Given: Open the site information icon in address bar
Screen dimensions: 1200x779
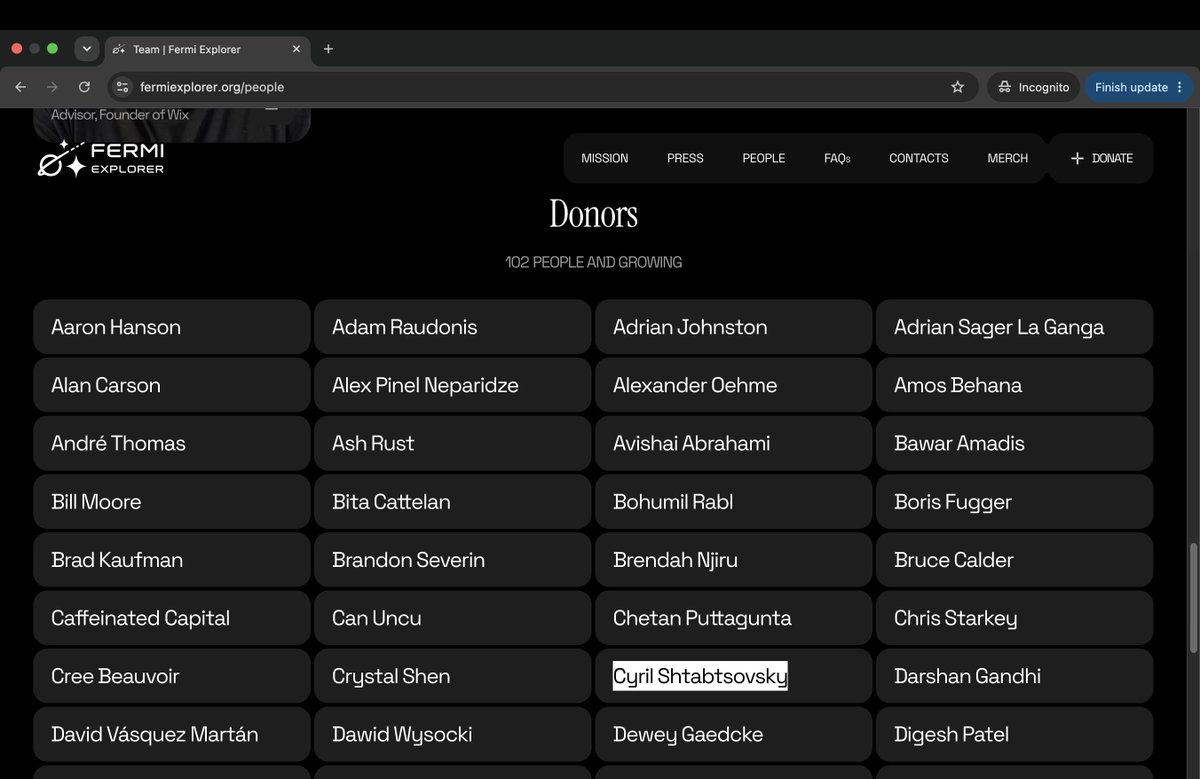Looking at the screenshot, I should (122, 87).
